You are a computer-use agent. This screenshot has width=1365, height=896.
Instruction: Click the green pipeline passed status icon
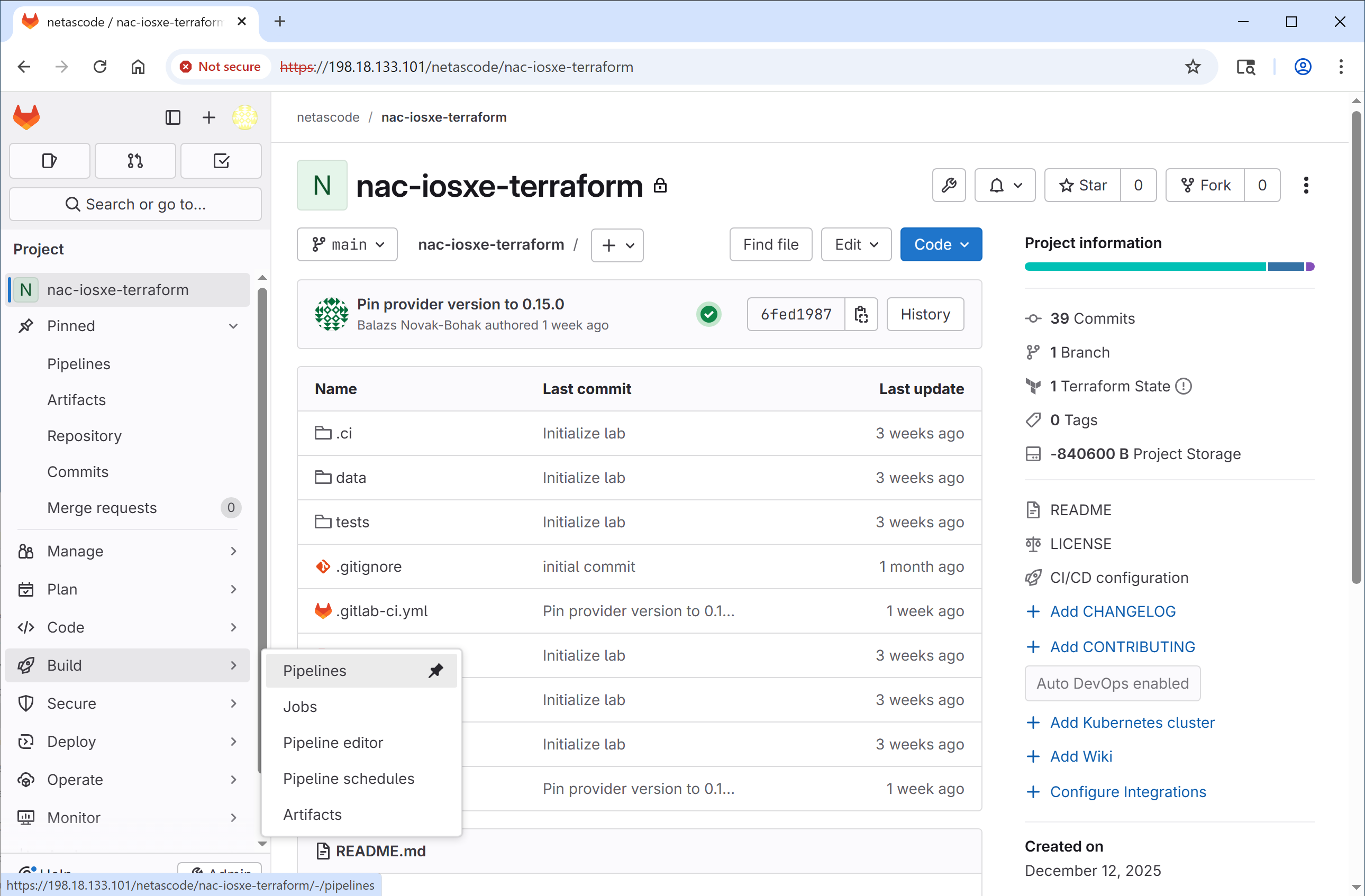(x=709, y=314)
